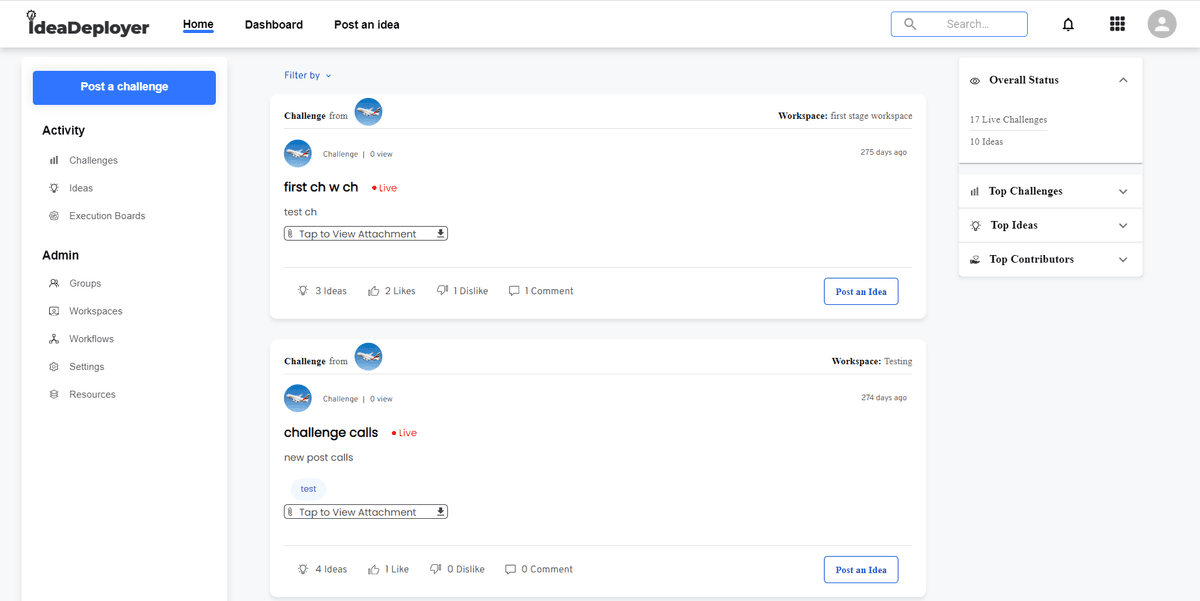
Task: Open the notifications bell icon
Action: click(x=1068, y=25)
